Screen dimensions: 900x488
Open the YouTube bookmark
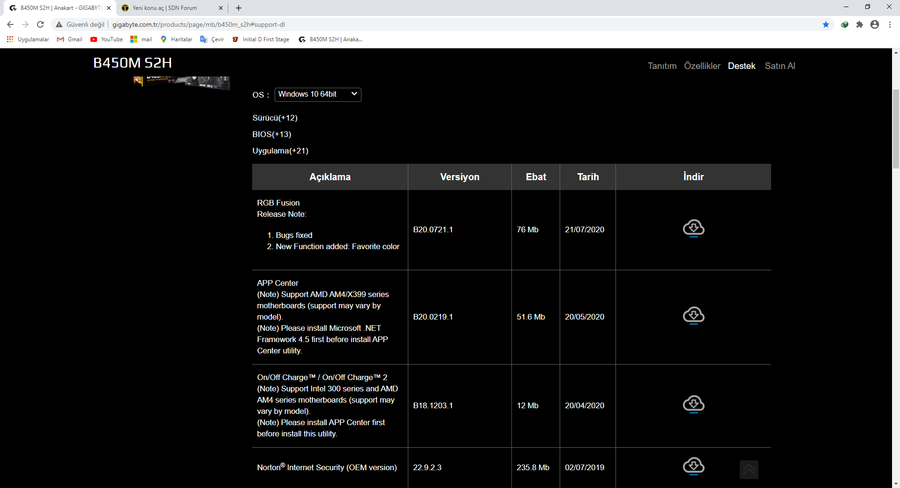click(106, 39)
